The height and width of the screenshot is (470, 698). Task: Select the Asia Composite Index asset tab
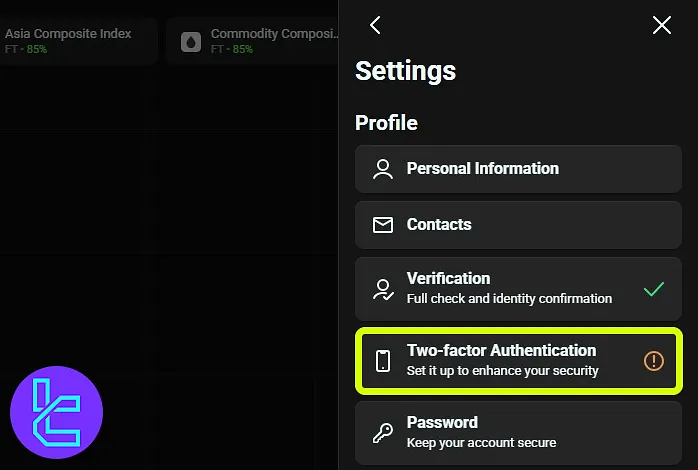78,41
